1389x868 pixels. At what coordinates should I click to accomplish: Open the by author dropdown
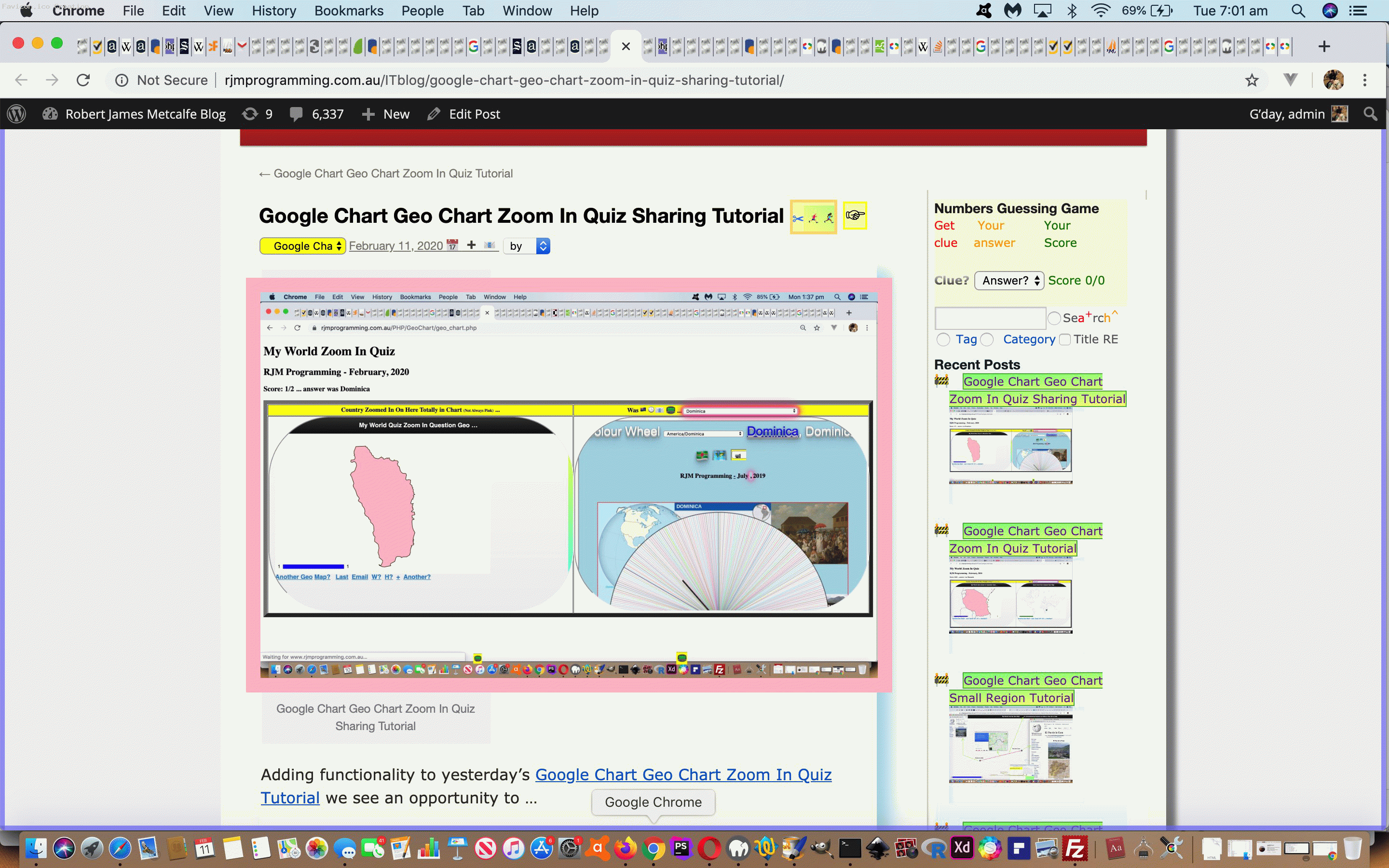(527, 246)
